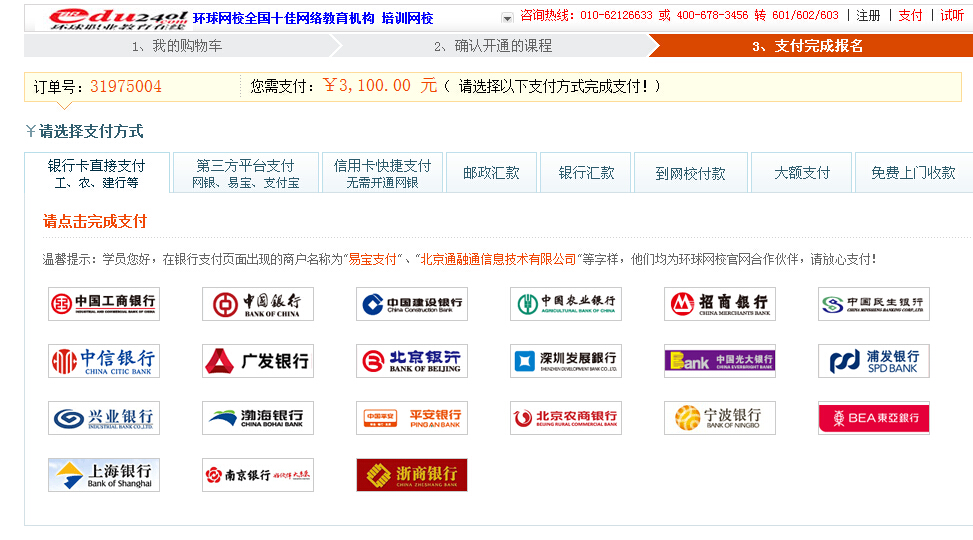Open dropdown arrow beside 培训网校
Screen dimensions: 973x540
point(507,18)
